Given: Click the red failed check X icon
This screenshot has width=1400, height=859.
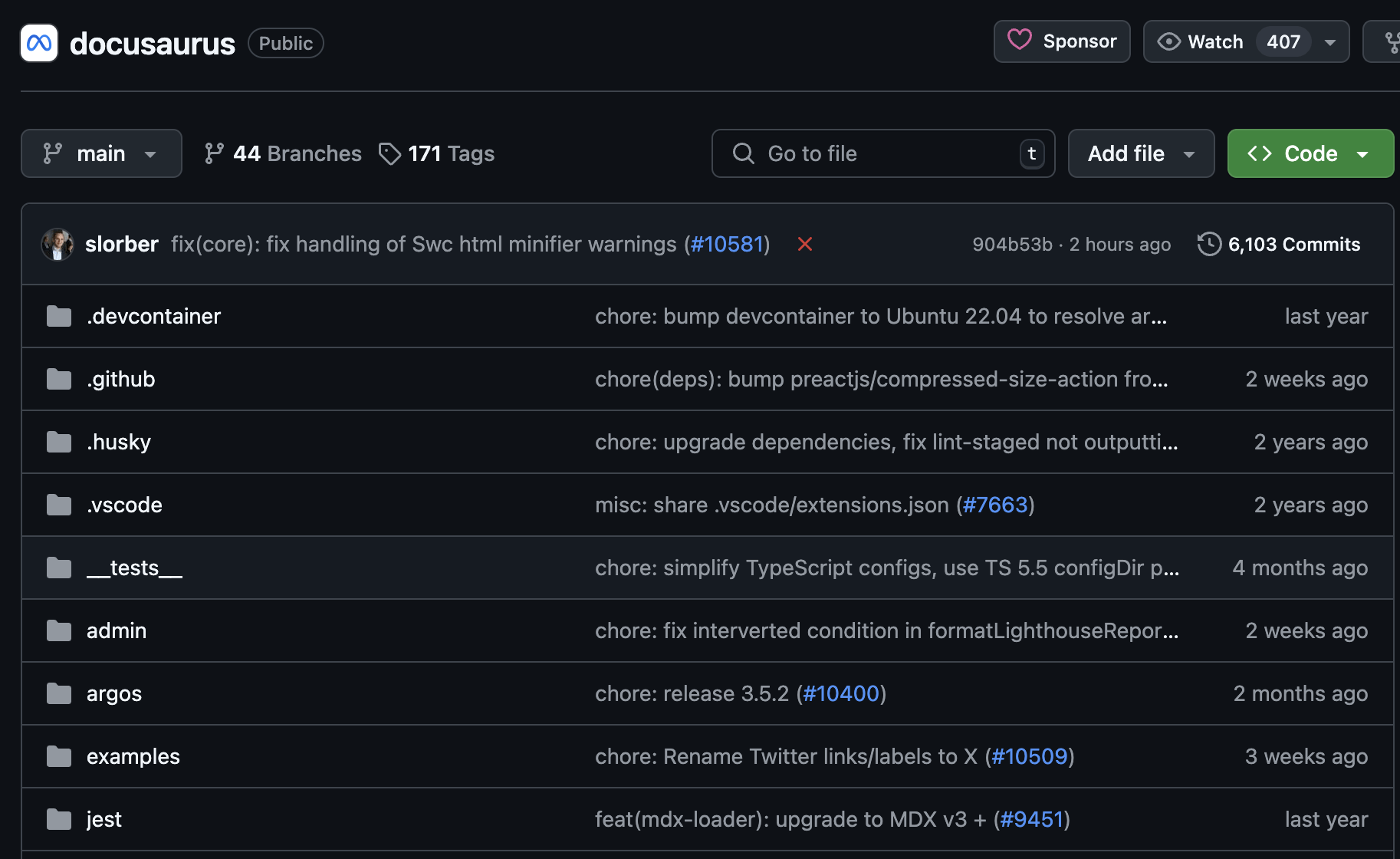Looking at the screenshot, I should [x=804, y=244].
